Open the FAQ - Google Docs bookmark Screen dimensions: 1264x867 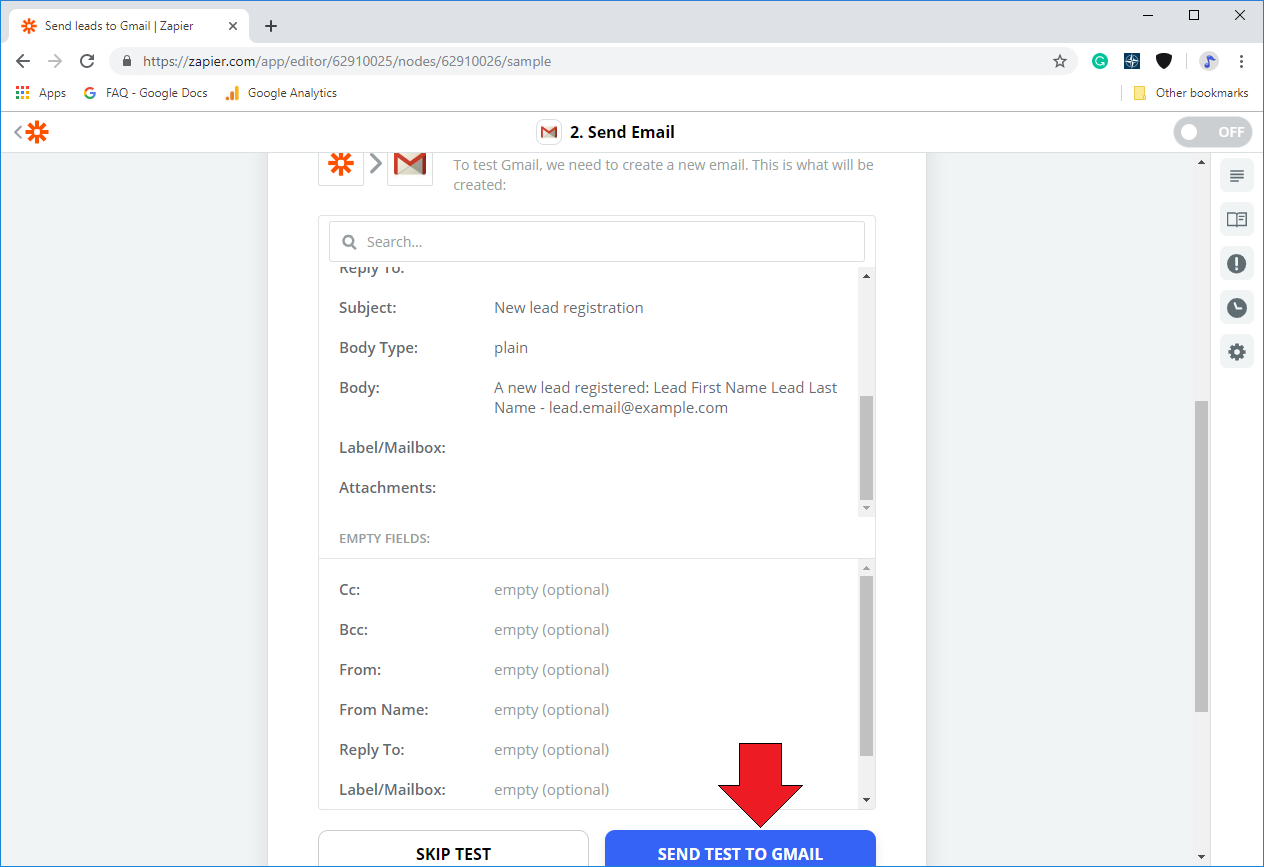146,93
